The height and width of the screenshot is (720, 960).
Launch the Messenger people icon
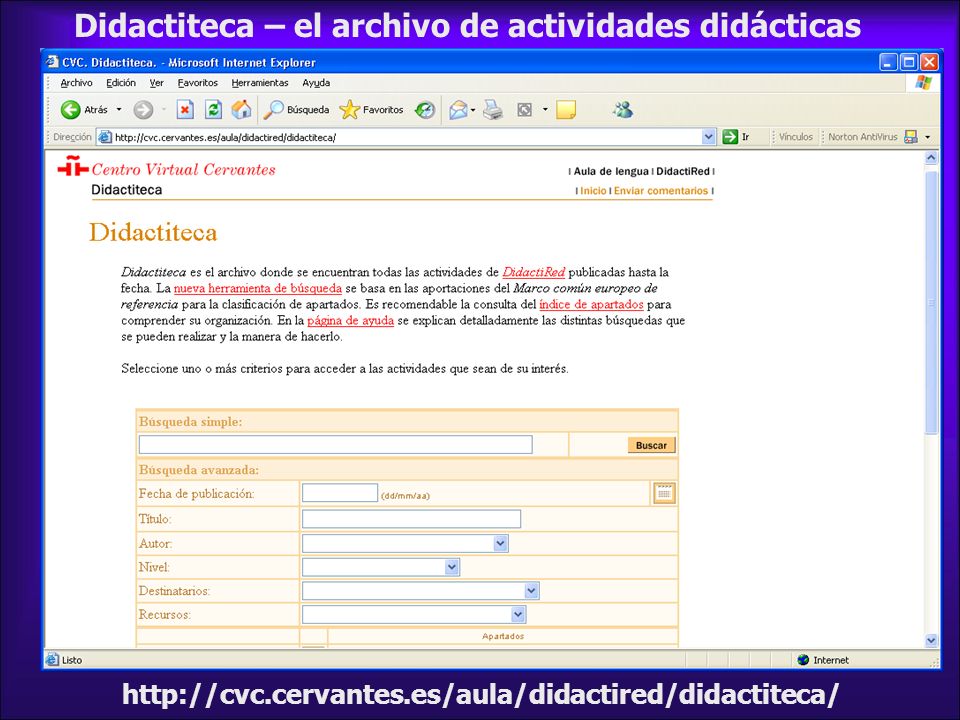tap(623, 110)
